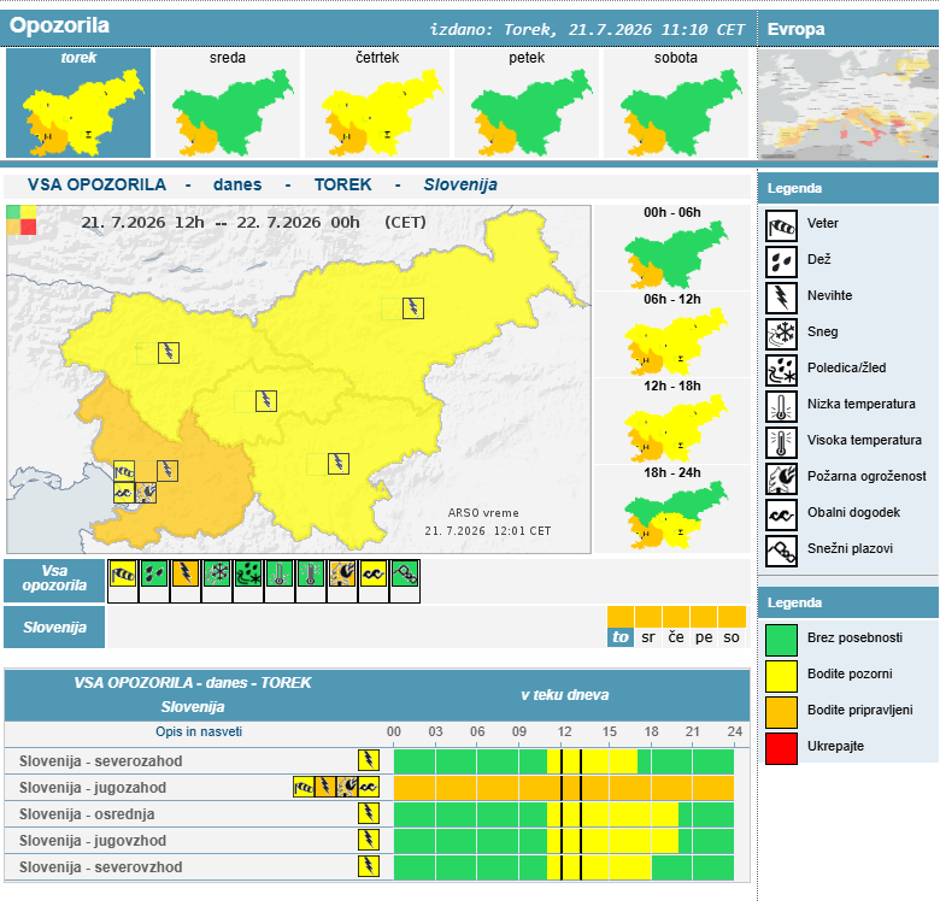Switch to the sobota day map

point(676,103)
